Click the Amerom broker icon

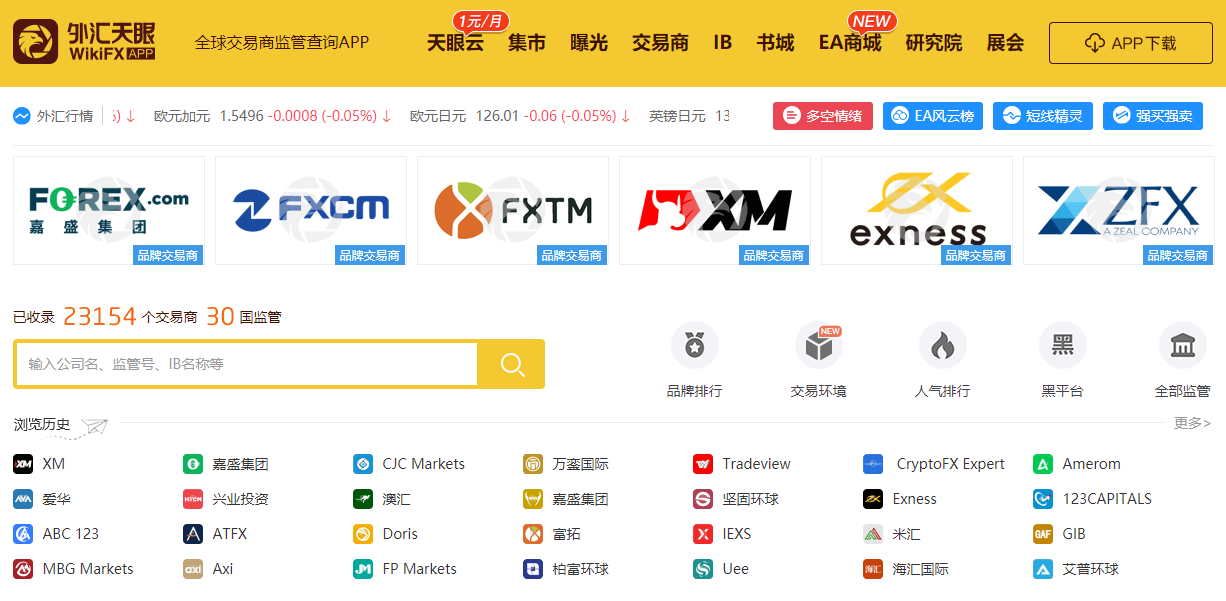(1043, 464)
